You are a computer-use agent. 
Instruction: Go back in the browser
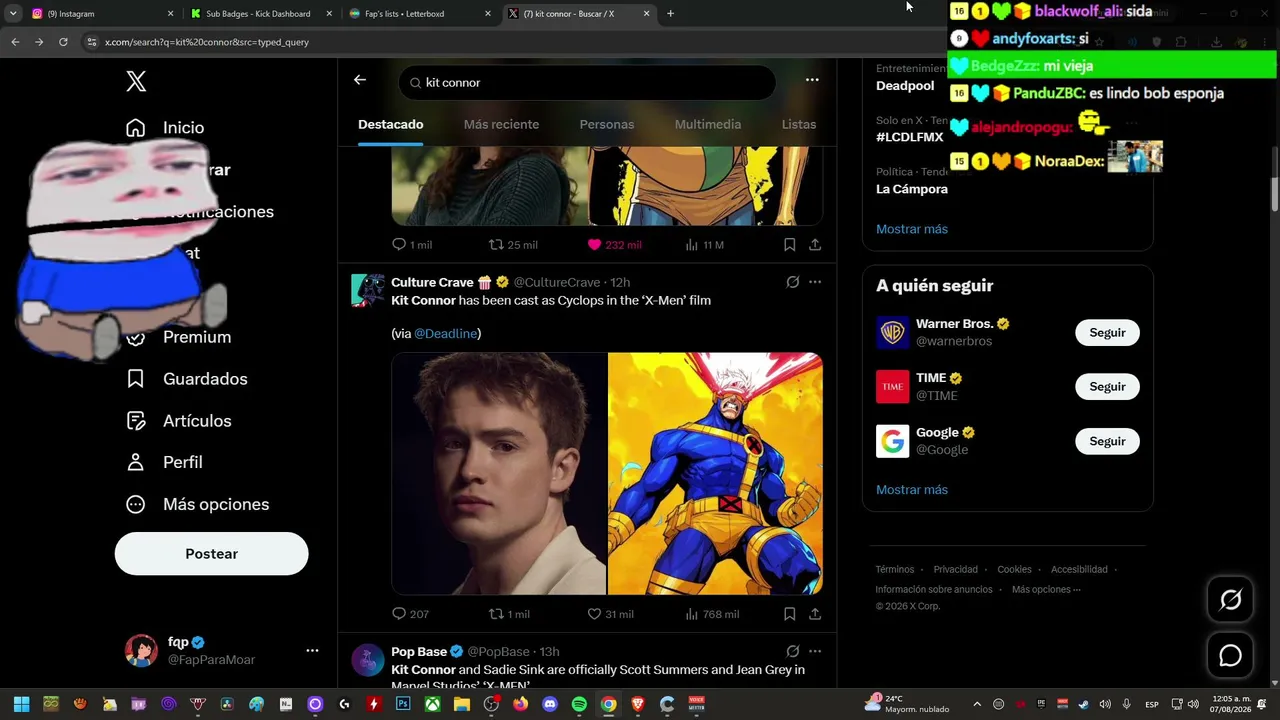pyautogui.click(x=15, y=42)
